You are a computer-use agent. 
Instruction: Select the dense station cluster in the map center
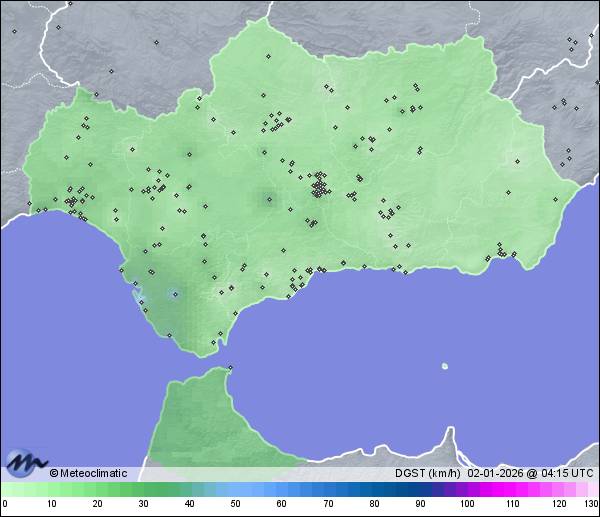tap(319, 186)
